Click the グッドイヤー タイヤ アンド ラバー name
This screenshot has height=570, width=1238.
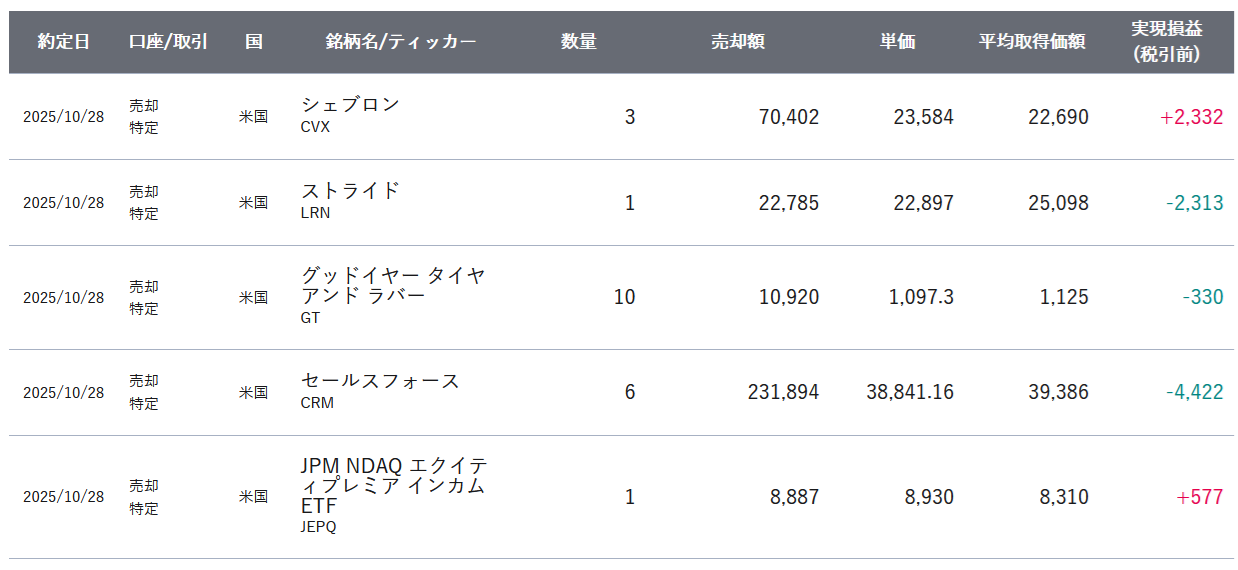point(393,286)
